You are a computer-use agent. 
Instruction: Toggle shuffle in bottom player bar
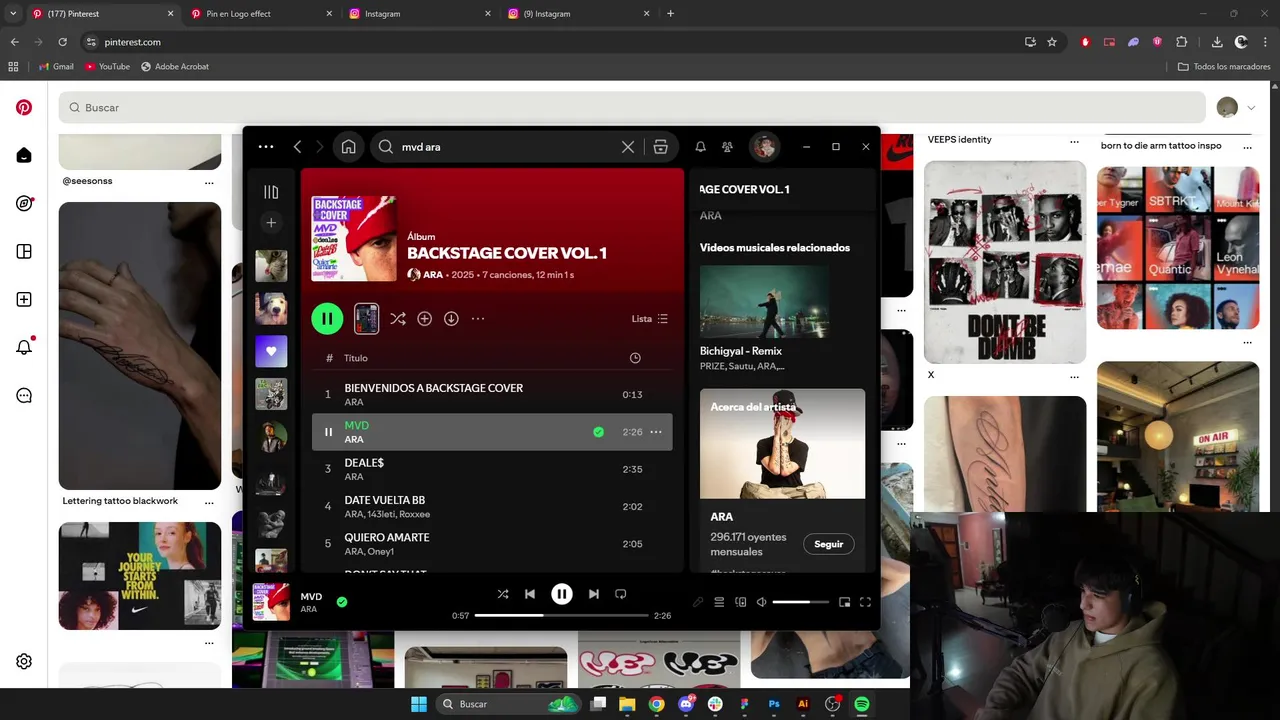point(503,594)
